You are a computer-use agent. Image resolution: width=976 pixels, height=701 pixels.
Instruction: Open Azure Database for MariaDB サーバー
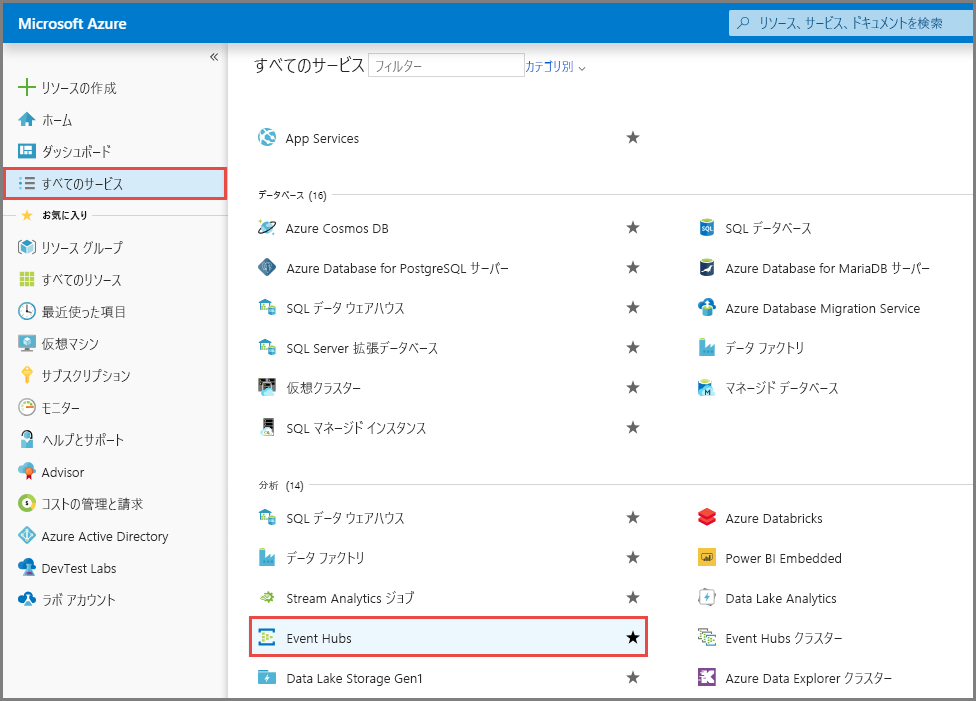coord(827,268)
